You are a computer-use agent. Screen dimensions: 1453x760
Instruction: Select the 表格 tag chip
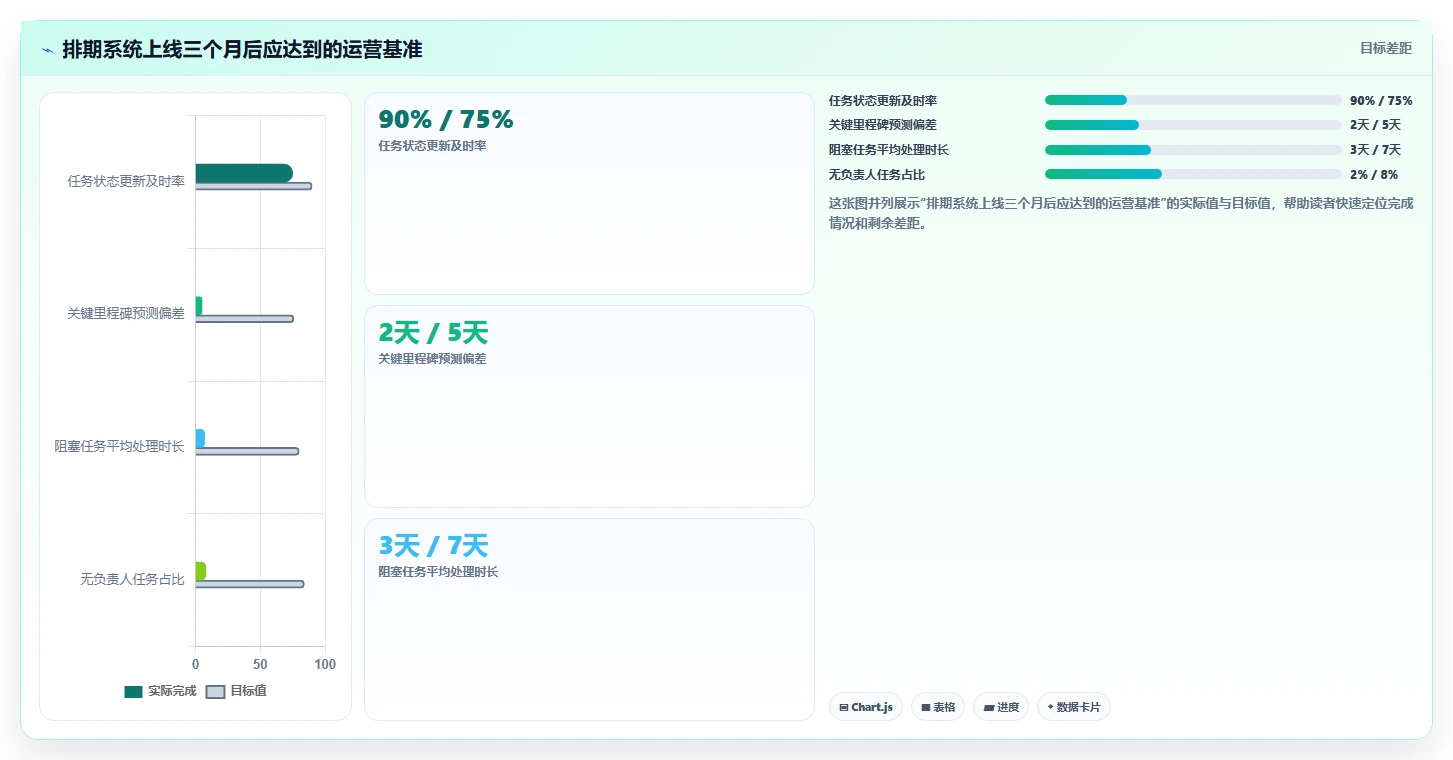pos(938,707)
